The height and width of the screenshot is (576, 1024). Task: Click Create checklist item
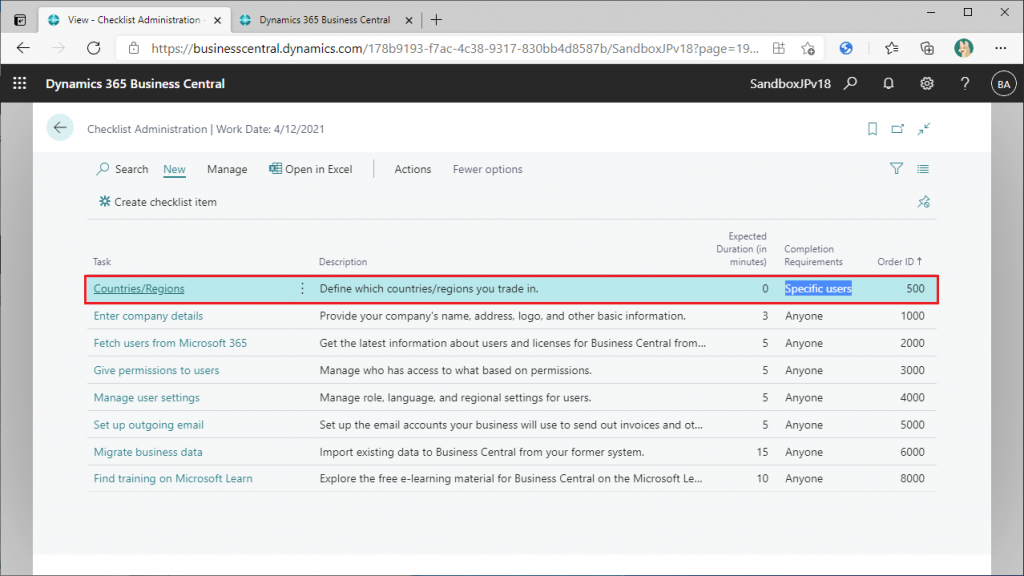click(157, 202)
